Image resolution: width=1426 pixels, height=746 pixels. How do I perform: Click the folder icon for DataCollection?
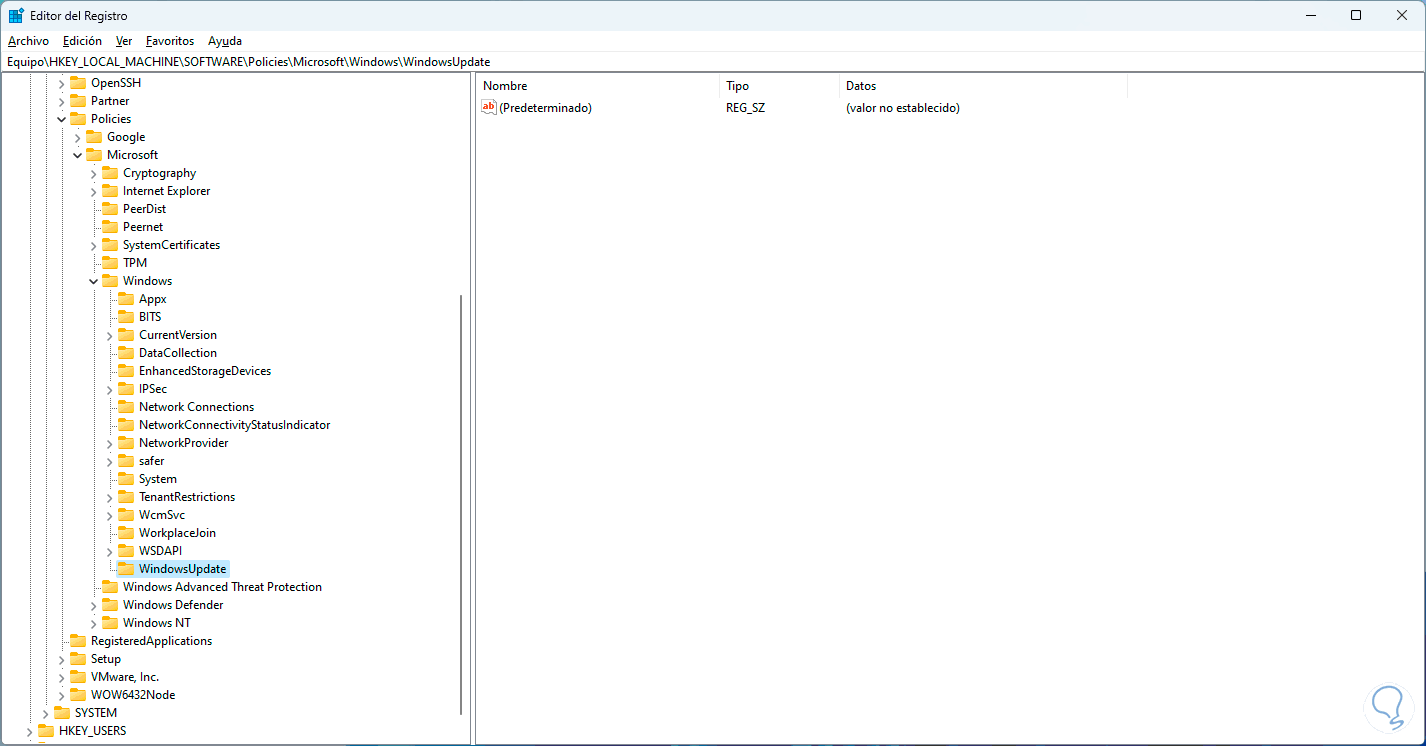click(126, 353)
